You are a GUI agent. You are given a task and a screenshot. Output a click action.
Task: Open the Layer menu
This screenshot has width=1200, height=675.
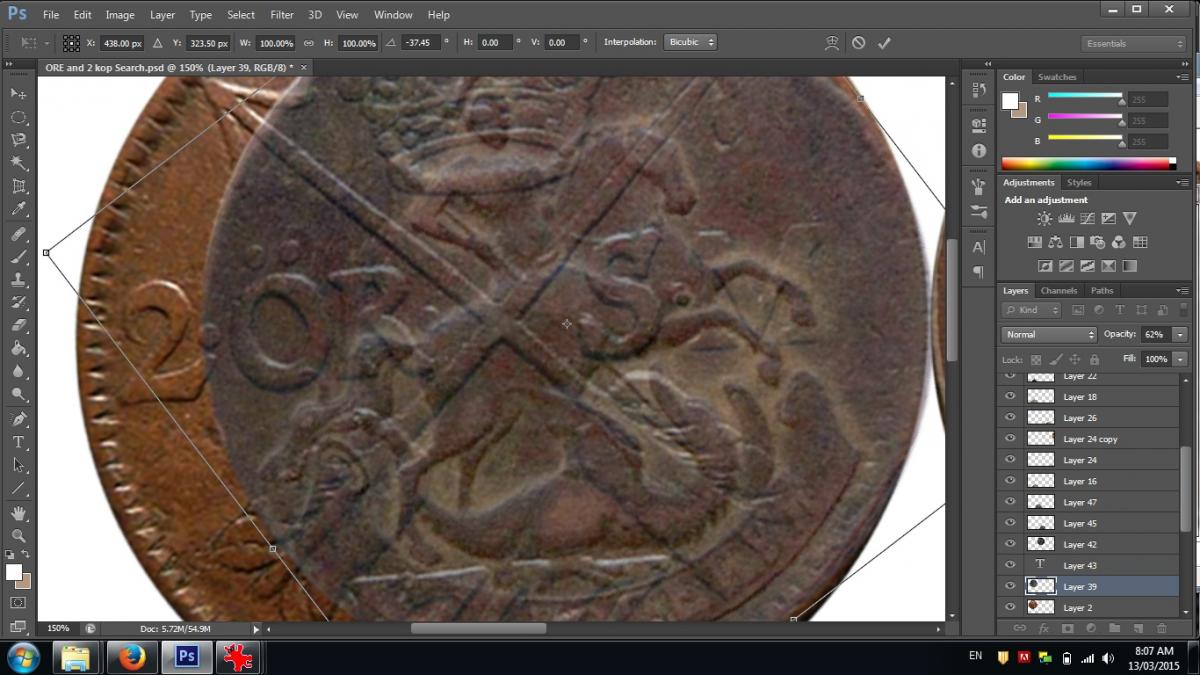[x=162, y=15]
